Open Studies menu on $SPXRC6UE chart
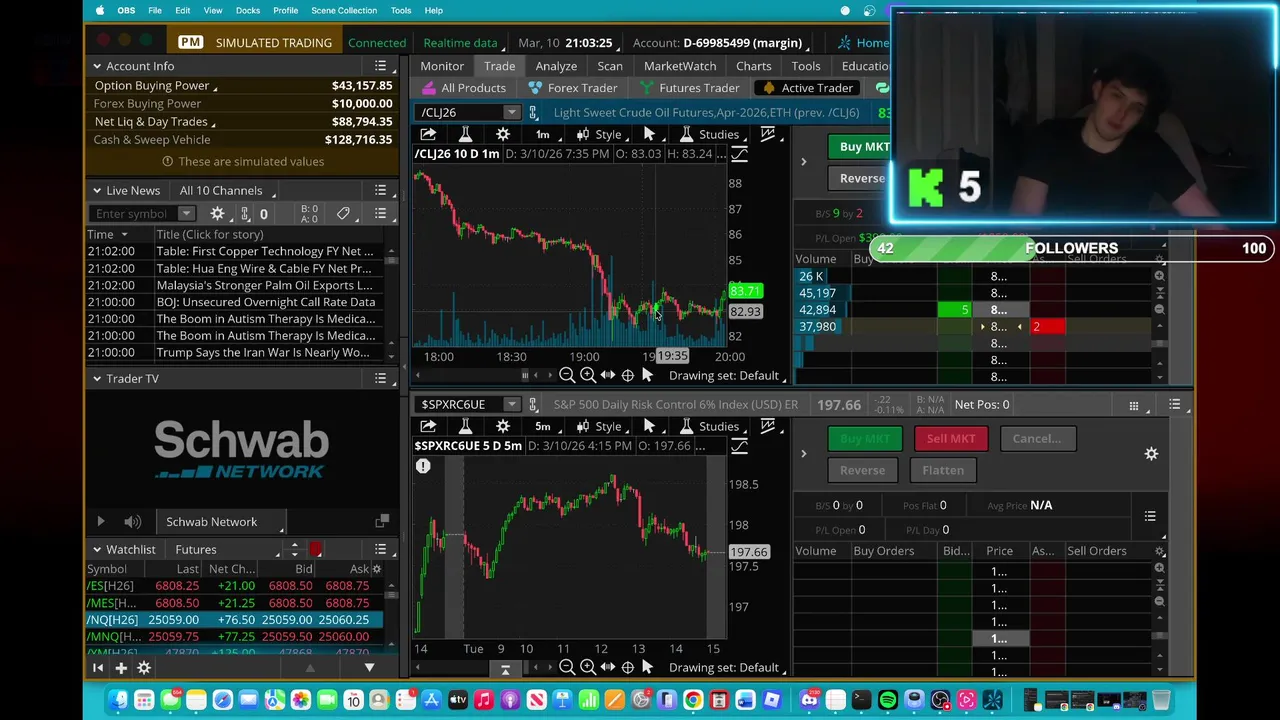 711,426
